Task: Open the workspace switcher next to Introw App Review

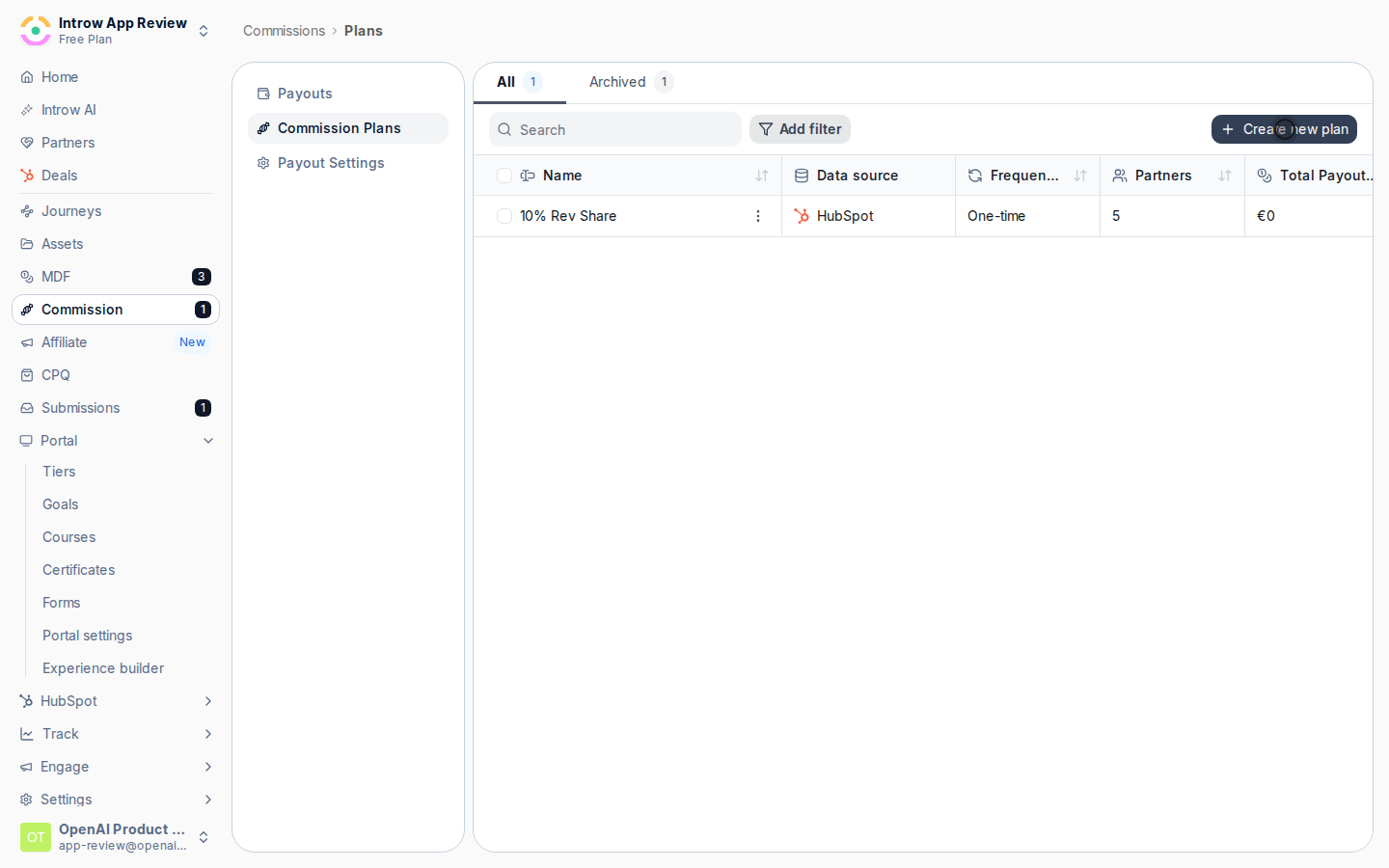Action: pos(204,31)
